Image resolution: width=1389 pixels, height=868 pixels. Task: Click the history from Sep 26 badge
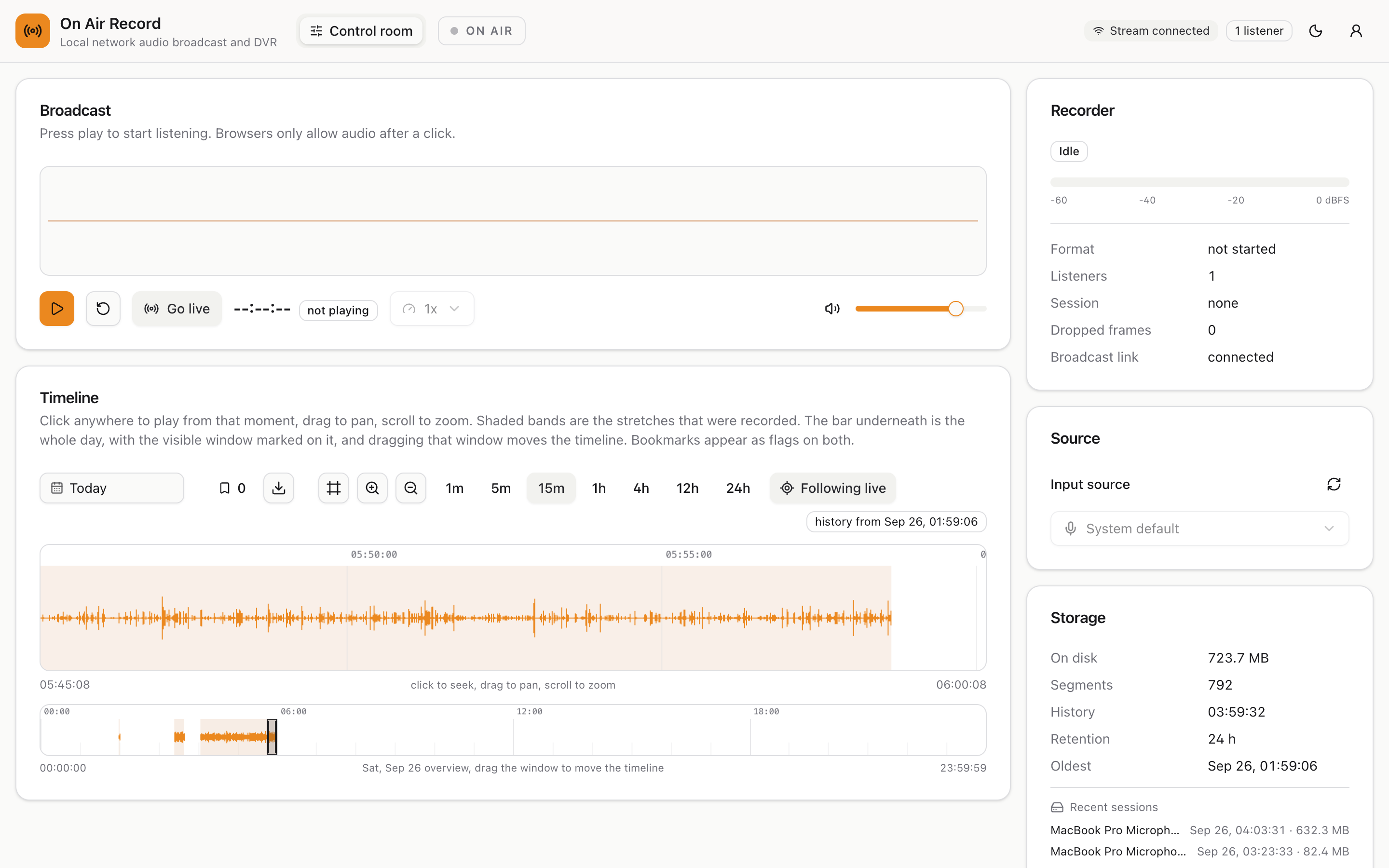point(896,522)
